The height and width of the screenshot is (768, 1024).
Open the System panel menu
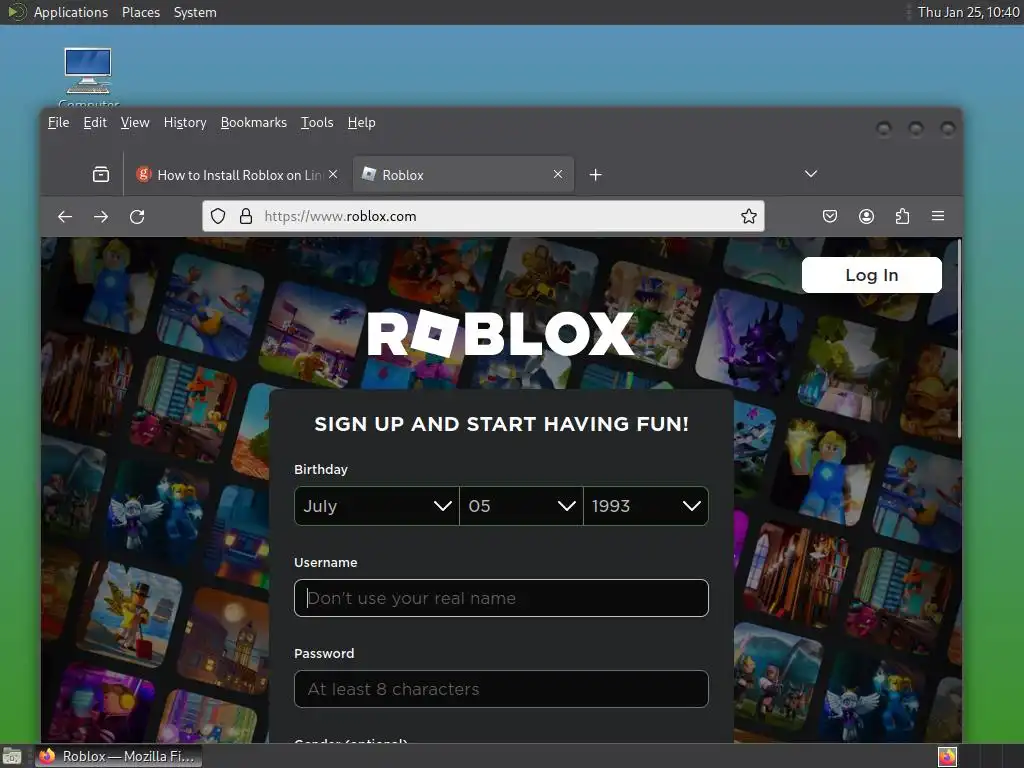click(x=195, y=12)
